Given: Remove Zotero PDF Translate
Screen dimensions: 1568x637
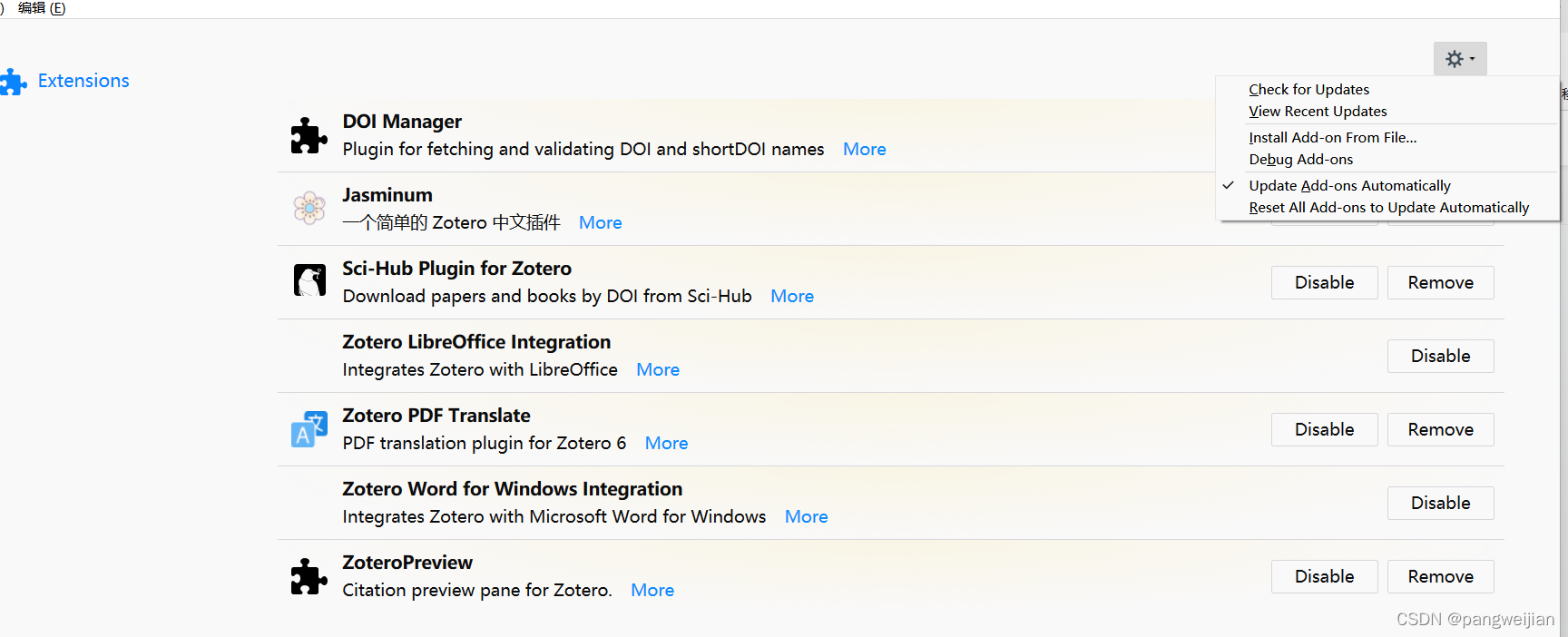Looking at the screenshot, I should [x=1440, y=429].
